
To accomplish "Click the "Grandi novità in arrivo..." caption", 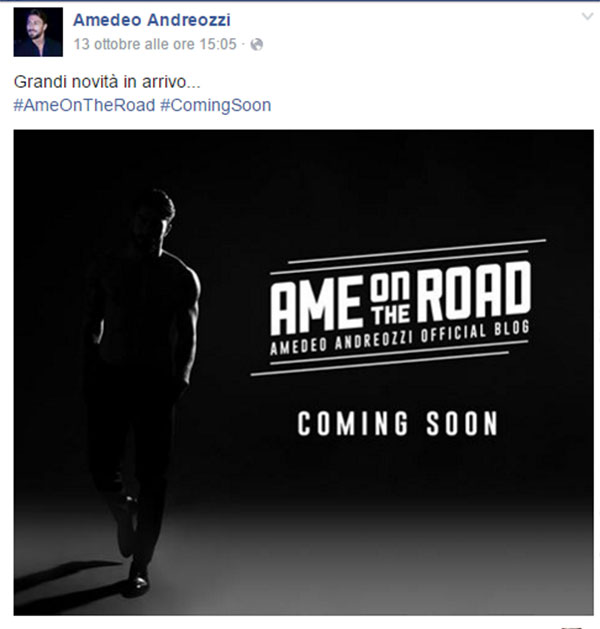I will (107, 82).
